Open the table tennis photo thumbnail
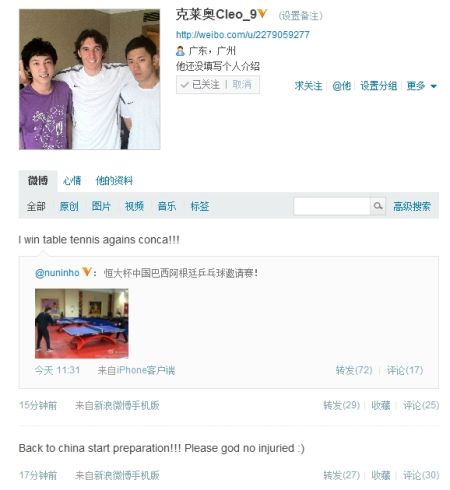 [x=82, y=323]
